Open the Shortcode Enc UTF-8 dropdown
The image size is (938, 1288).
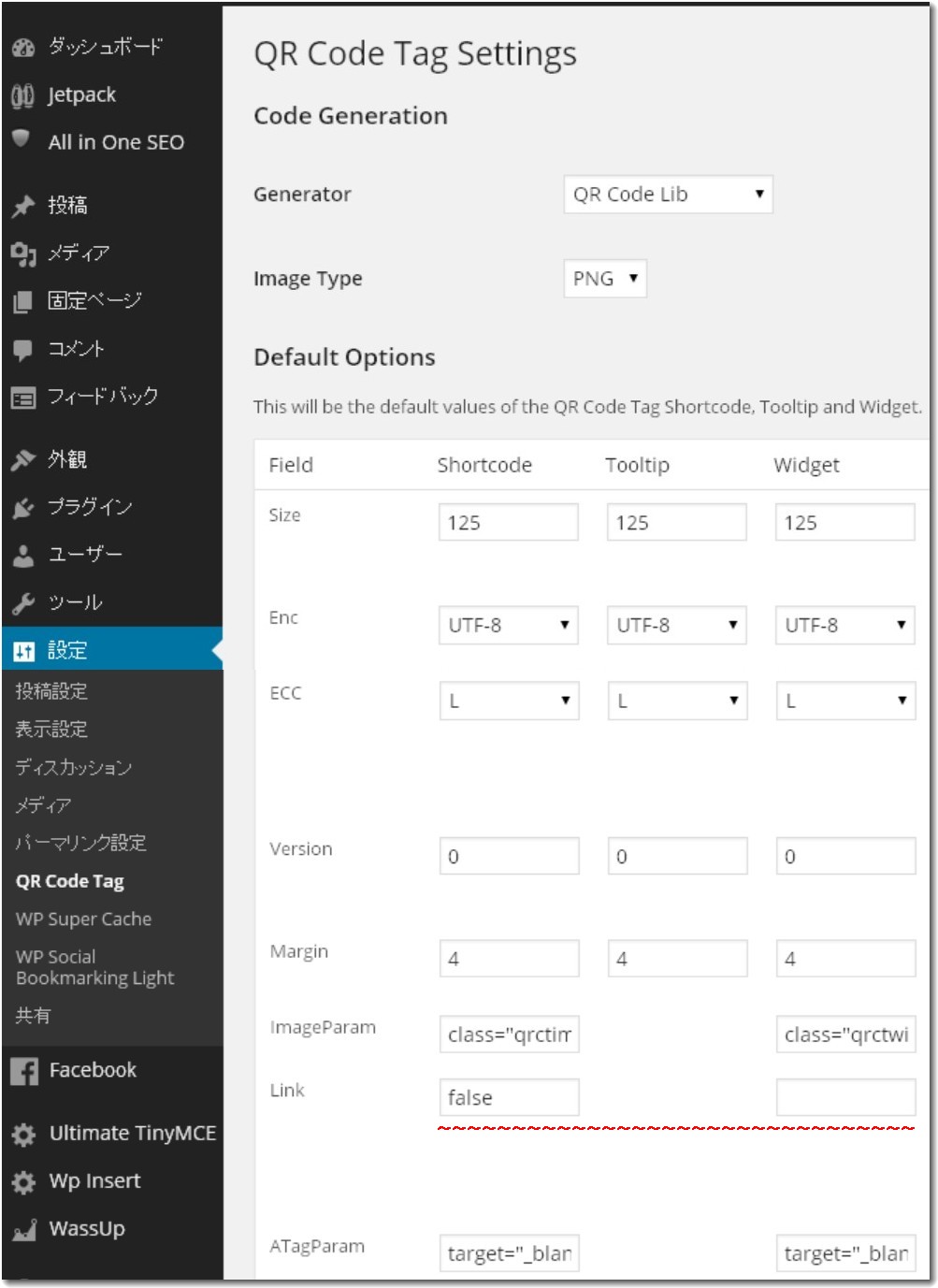coord(509,625)
